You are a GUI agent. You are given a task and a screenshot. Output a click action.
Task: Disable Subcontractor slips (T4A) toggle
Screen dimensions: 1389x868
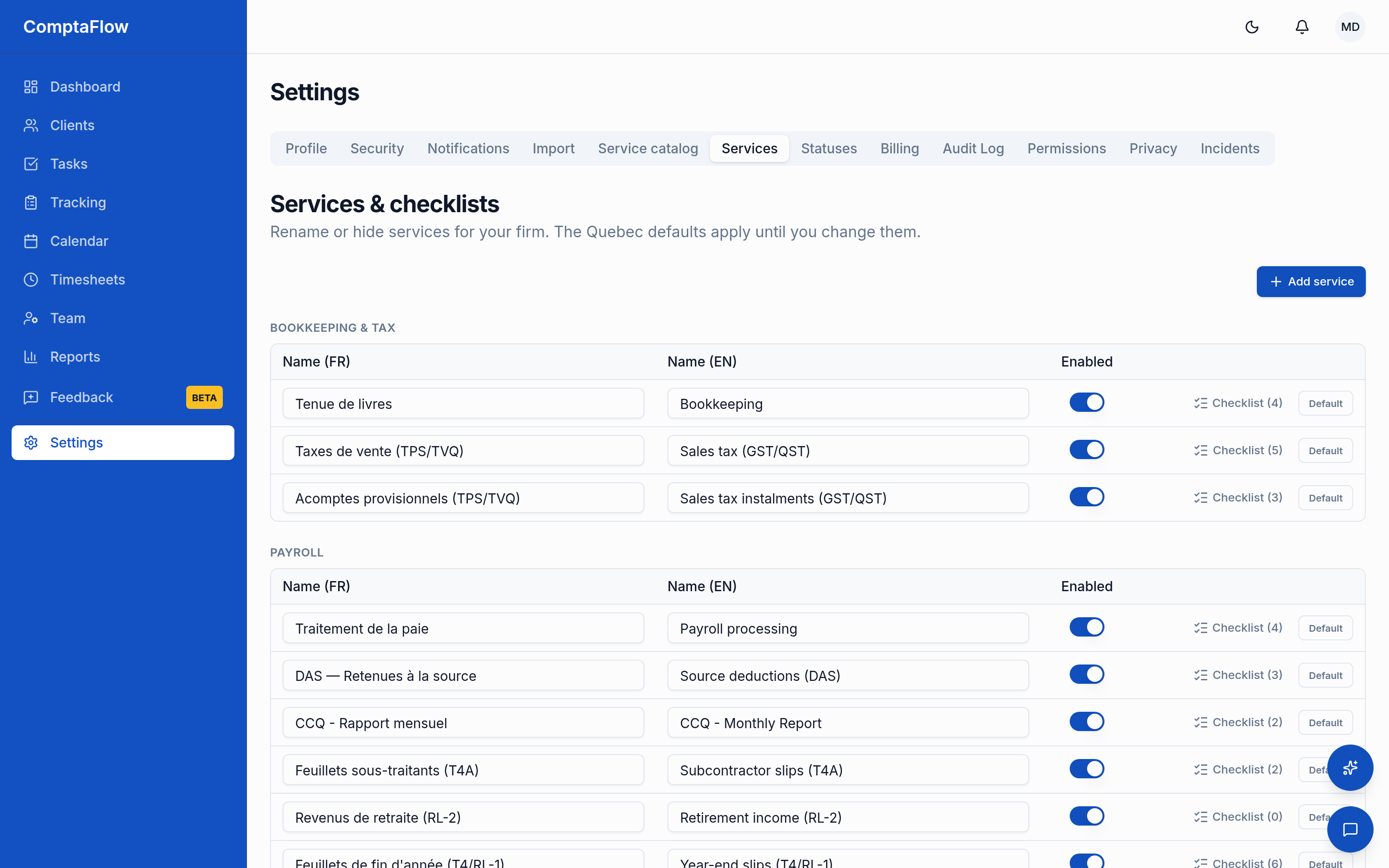click(x=1087, y=769)
